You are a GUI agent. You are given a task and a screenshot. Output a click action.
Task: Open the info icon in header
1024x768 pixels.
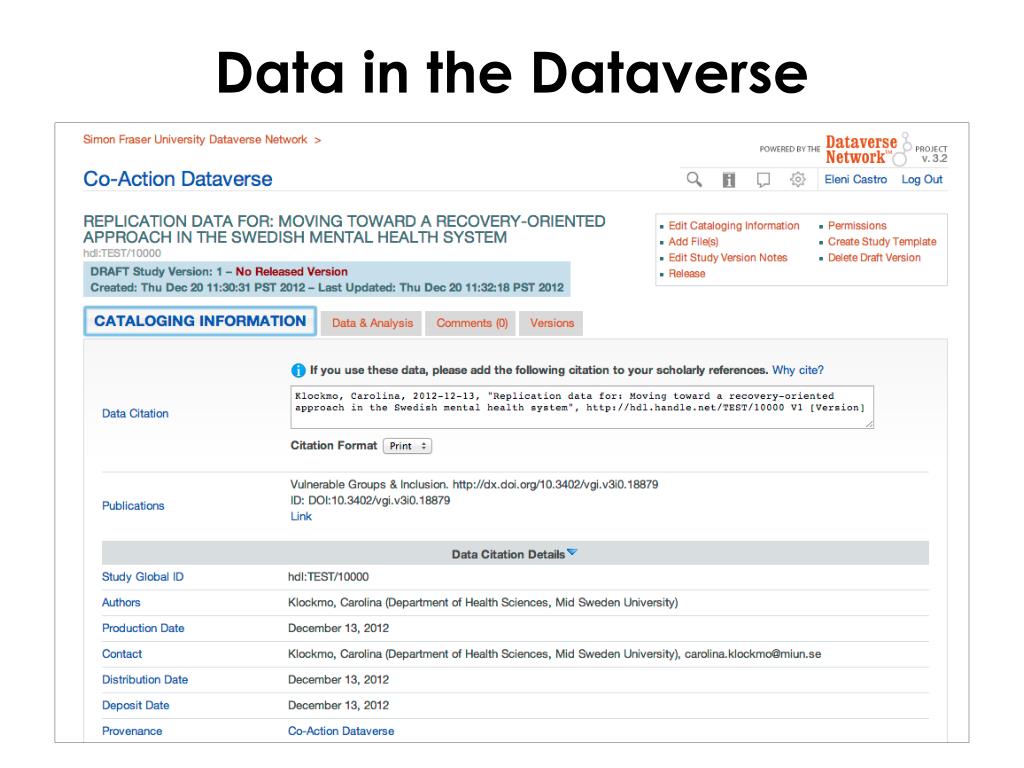point(729,180)
